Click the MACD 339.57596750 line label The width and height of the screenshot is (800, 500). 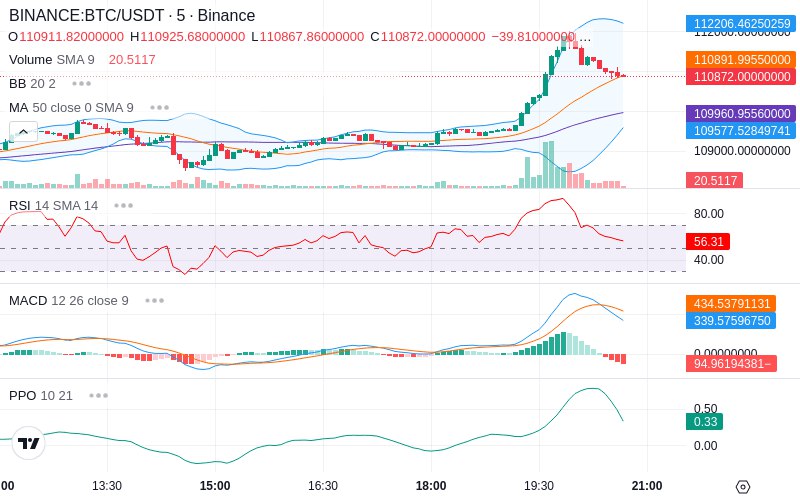[731, 320]
